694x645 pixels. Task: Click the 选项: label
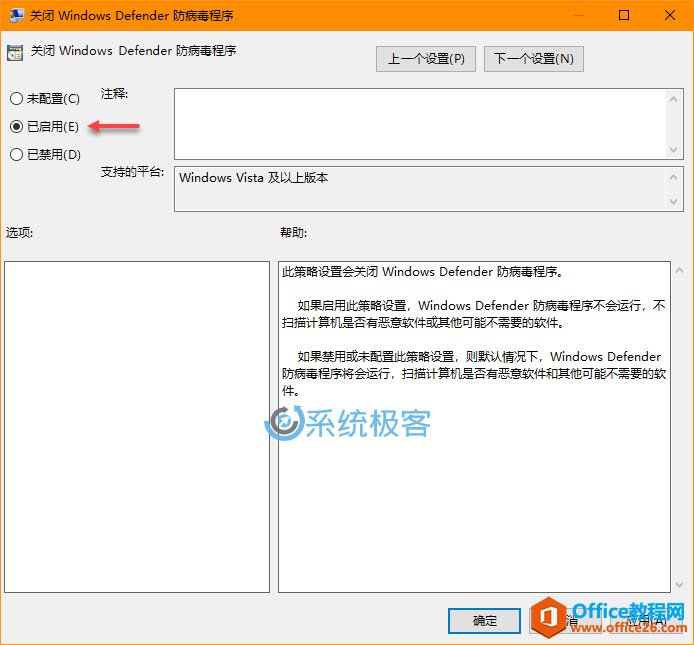19,232
